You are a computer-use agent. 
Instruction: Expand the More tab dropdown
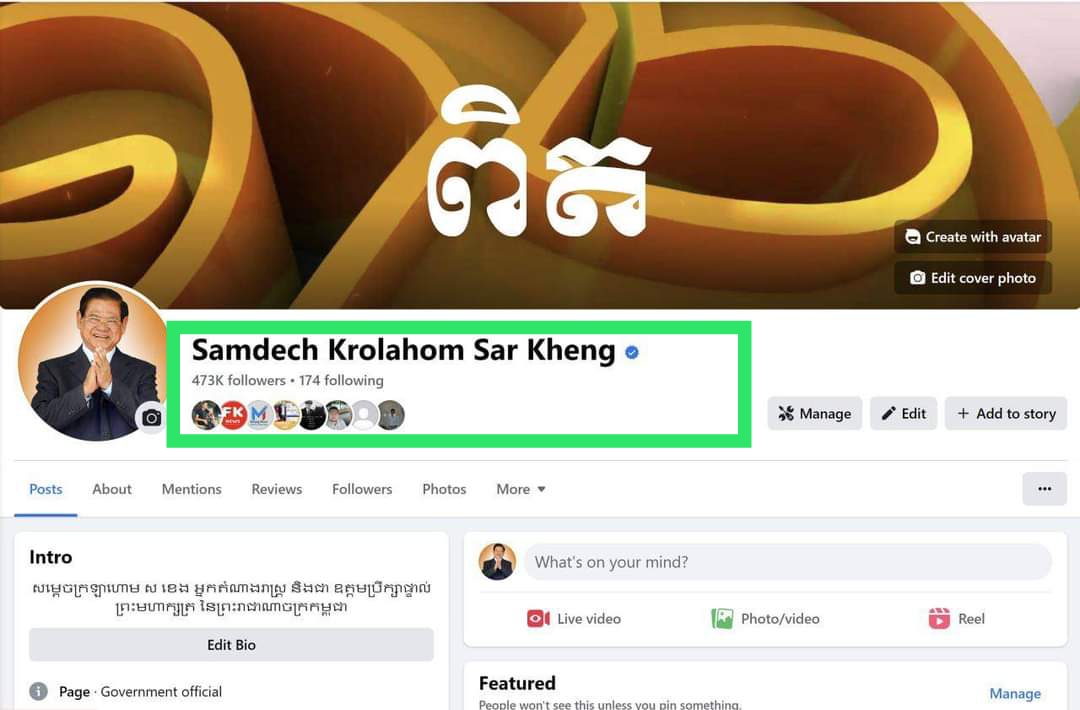click(x=521, y=489)
